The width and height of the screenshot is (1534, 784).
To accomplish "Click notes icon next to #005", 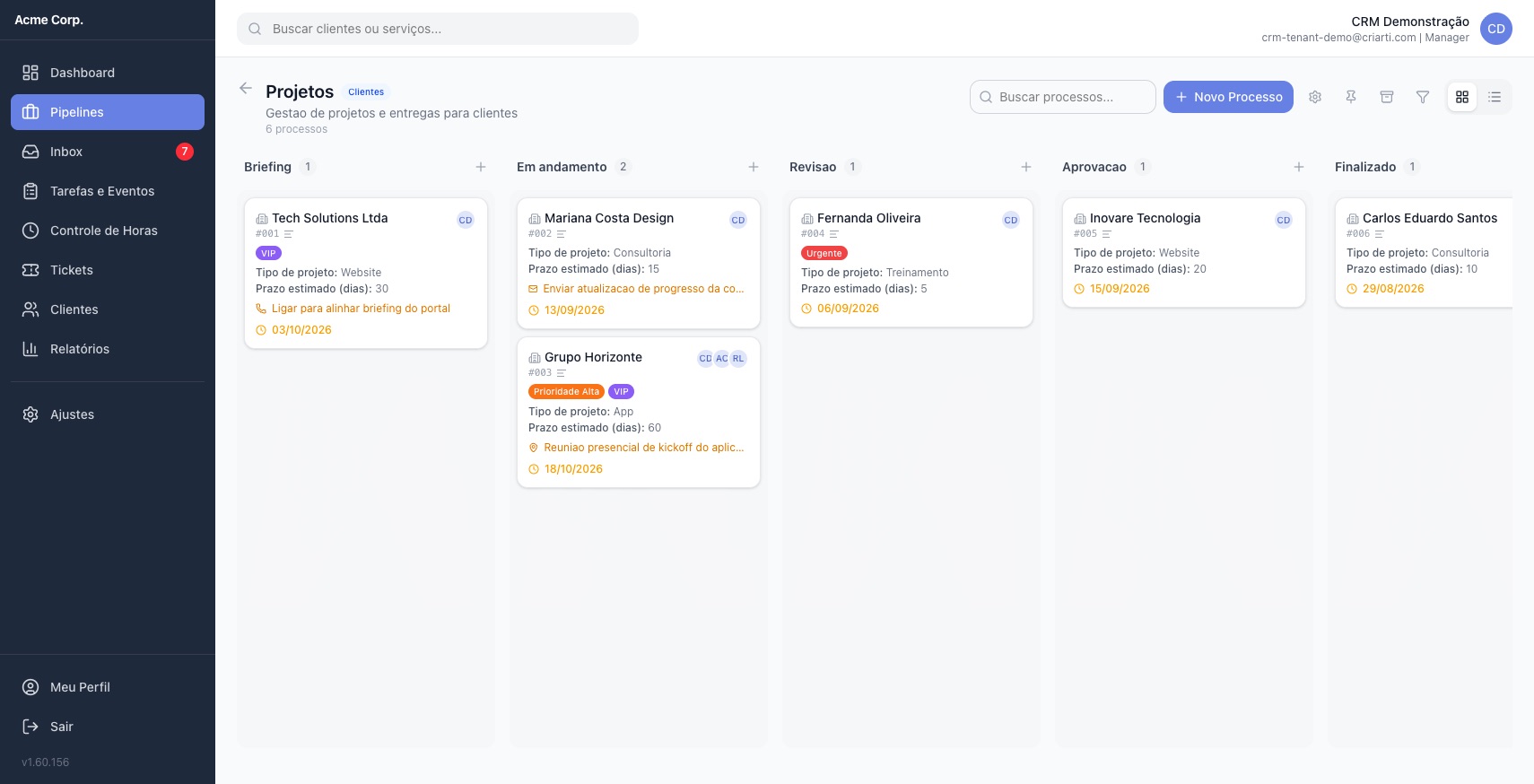I will [1107, 234].
